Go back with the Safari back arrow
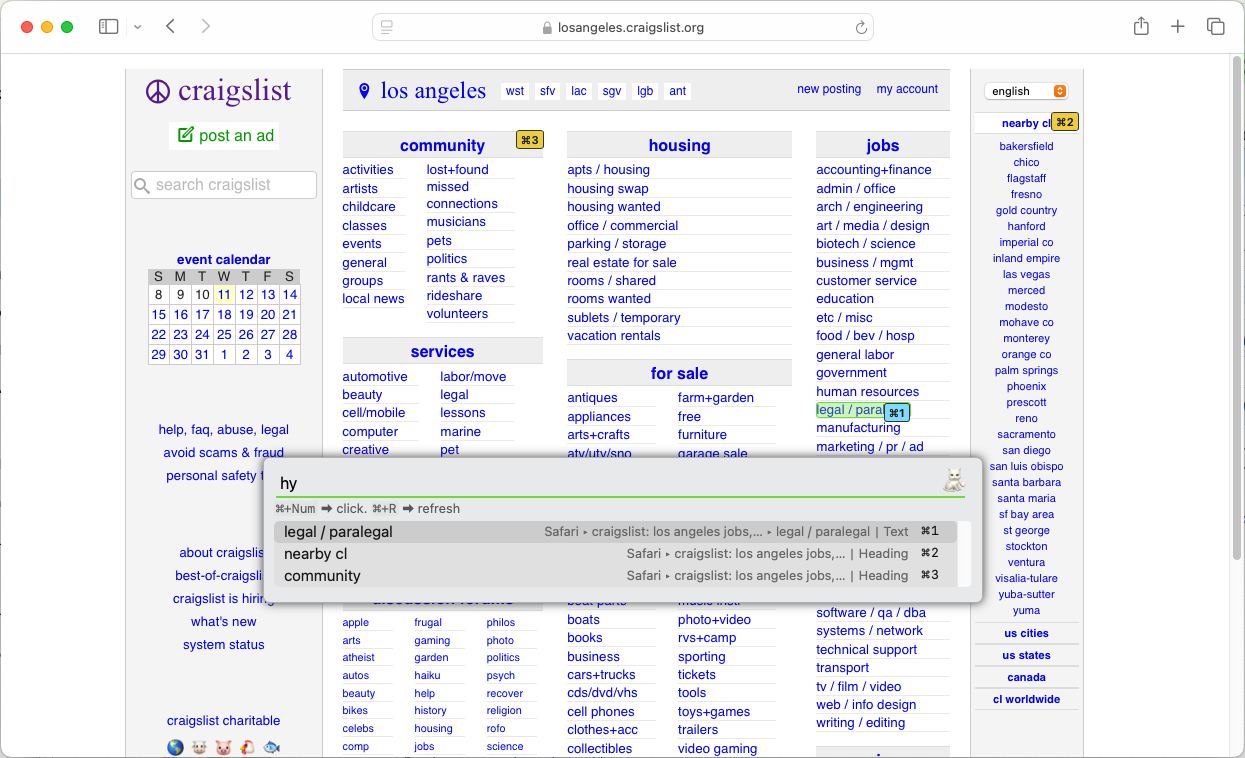1245x758 pixels. click(x=170, y=27)
